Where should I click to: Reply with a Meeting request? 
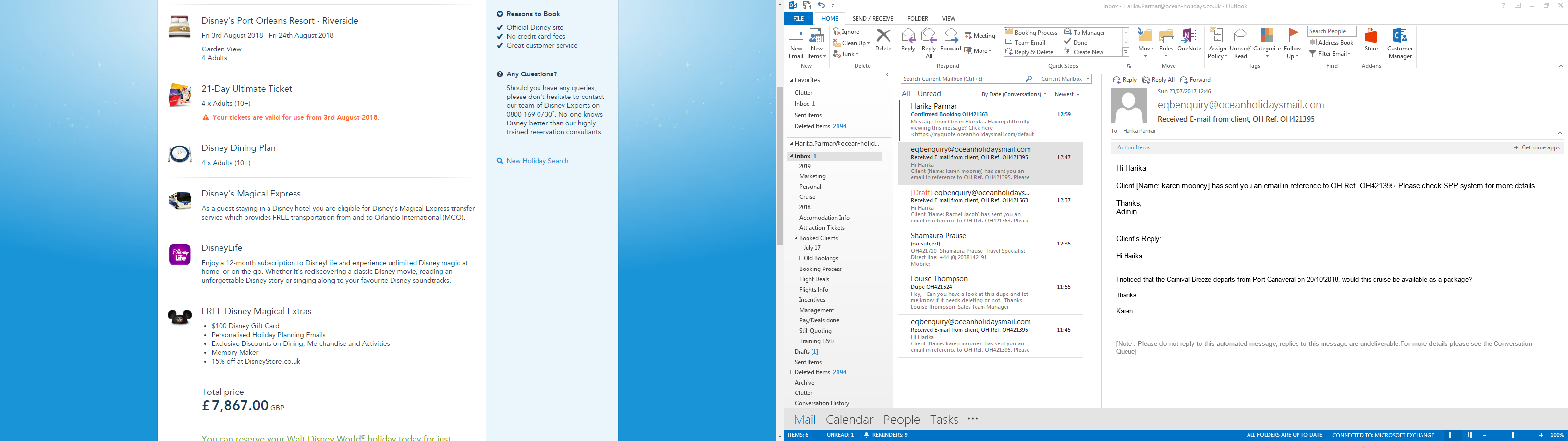click(980, 35)
